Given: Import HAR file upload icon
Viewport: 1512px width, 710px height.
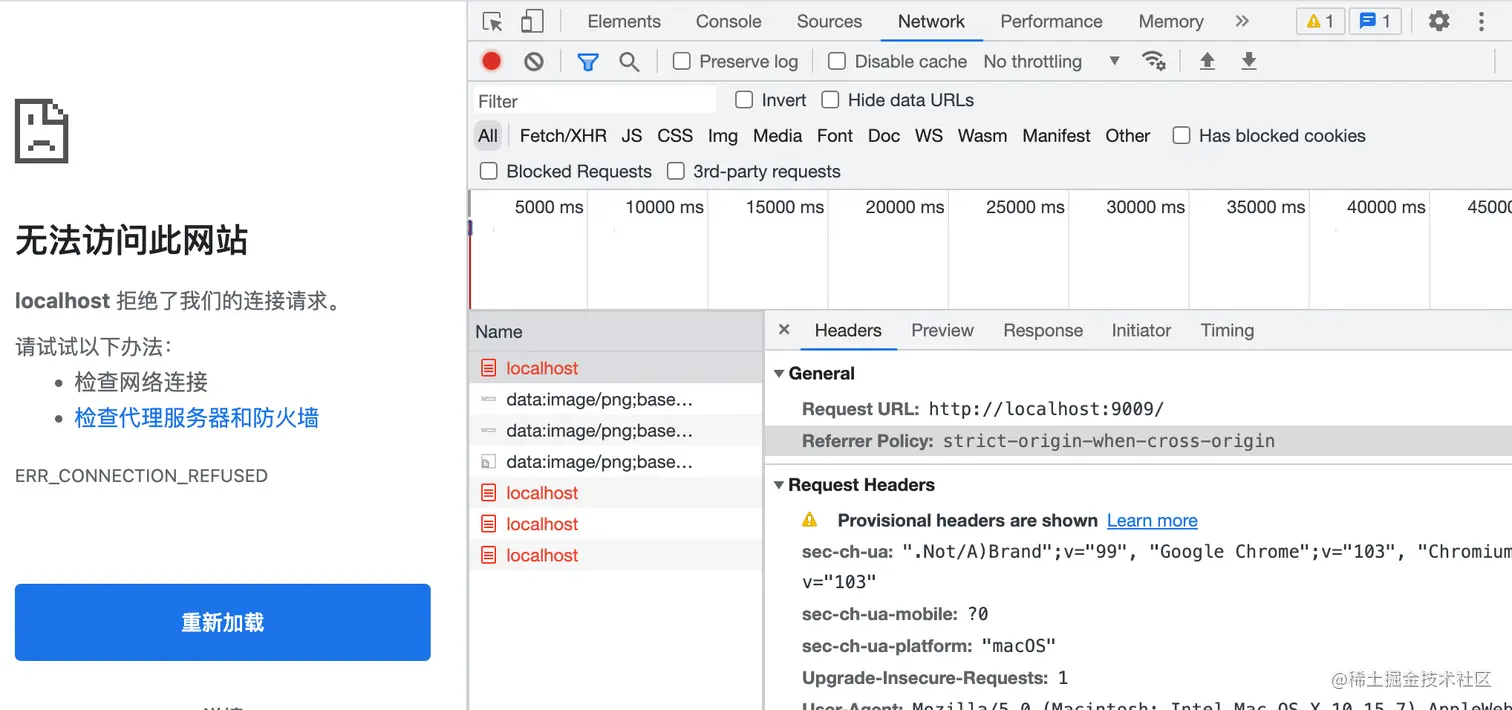Looking at the screenshot, I should pos(1207,61).
